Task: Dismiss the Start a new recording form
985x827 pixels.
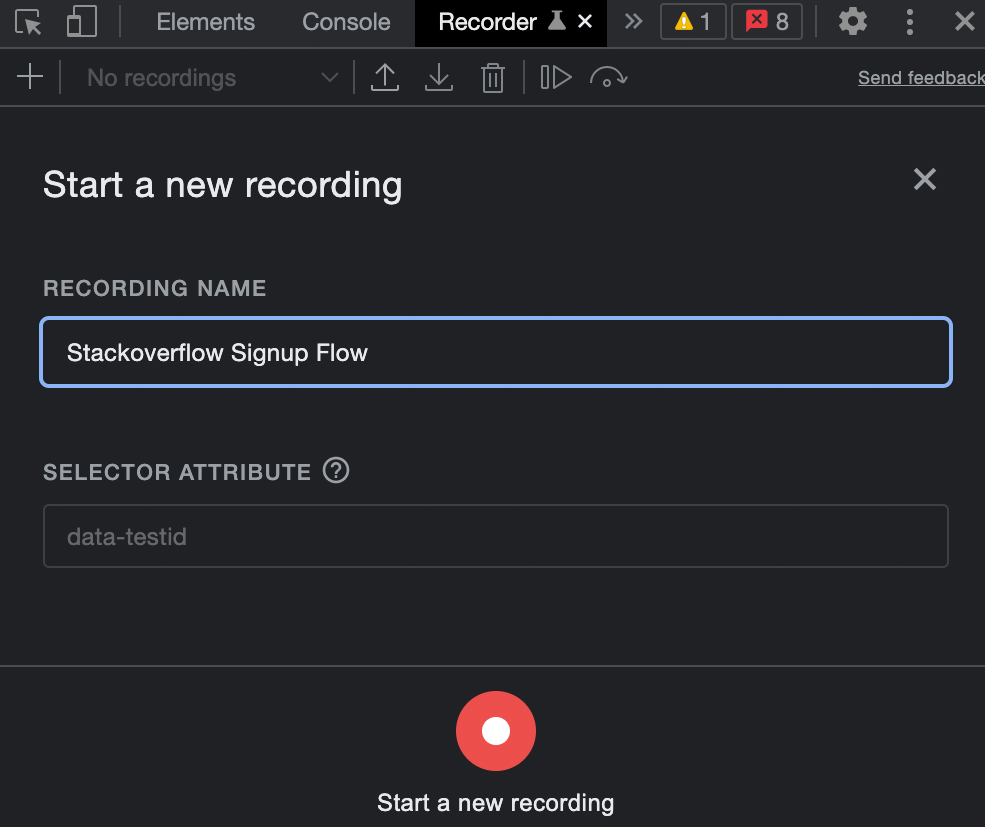Action: click(x=925, y=180)
